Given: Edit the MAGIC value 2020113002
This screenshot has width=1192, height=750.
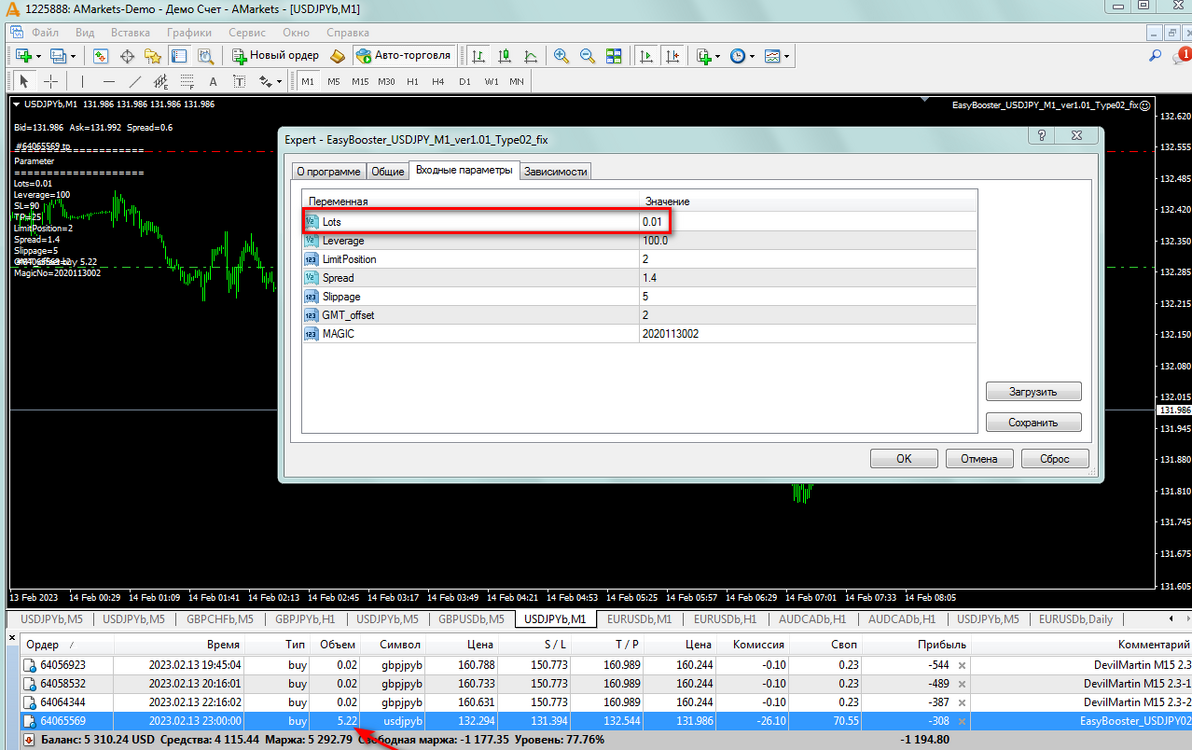Looking at the screenshot, I should coord(809,334).
